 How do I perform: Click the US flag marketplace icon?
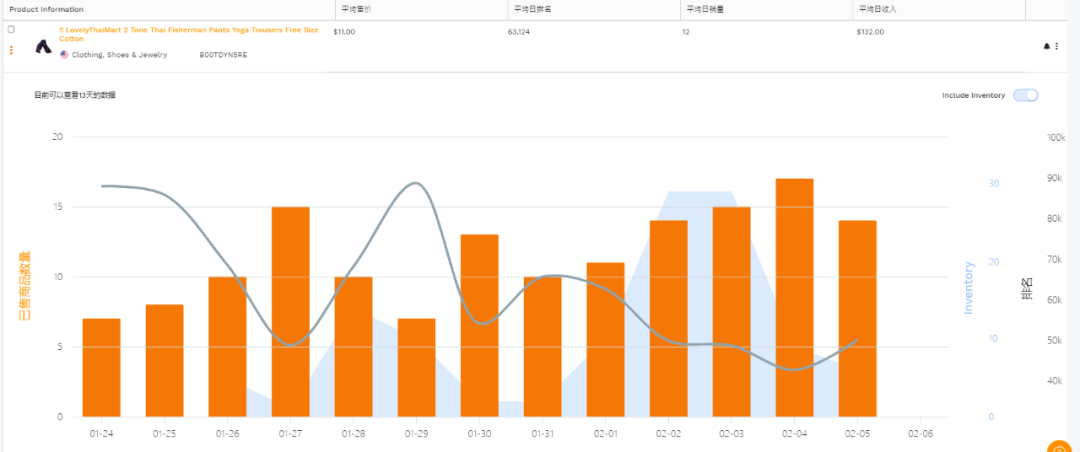[64, 54]
